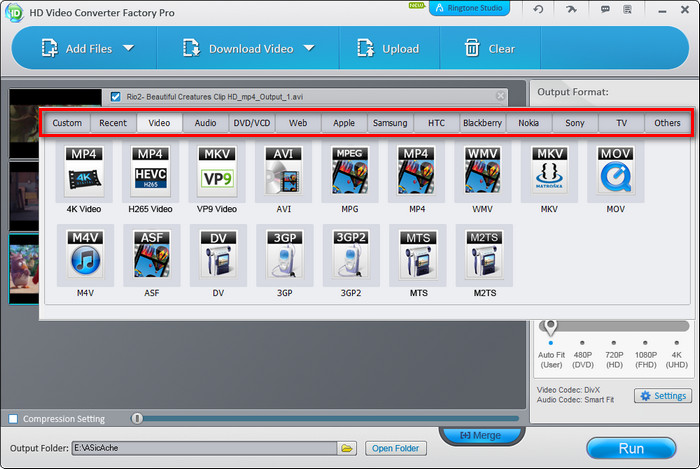
Task: Choose the MPG format icon
Action: coord(350,172)
